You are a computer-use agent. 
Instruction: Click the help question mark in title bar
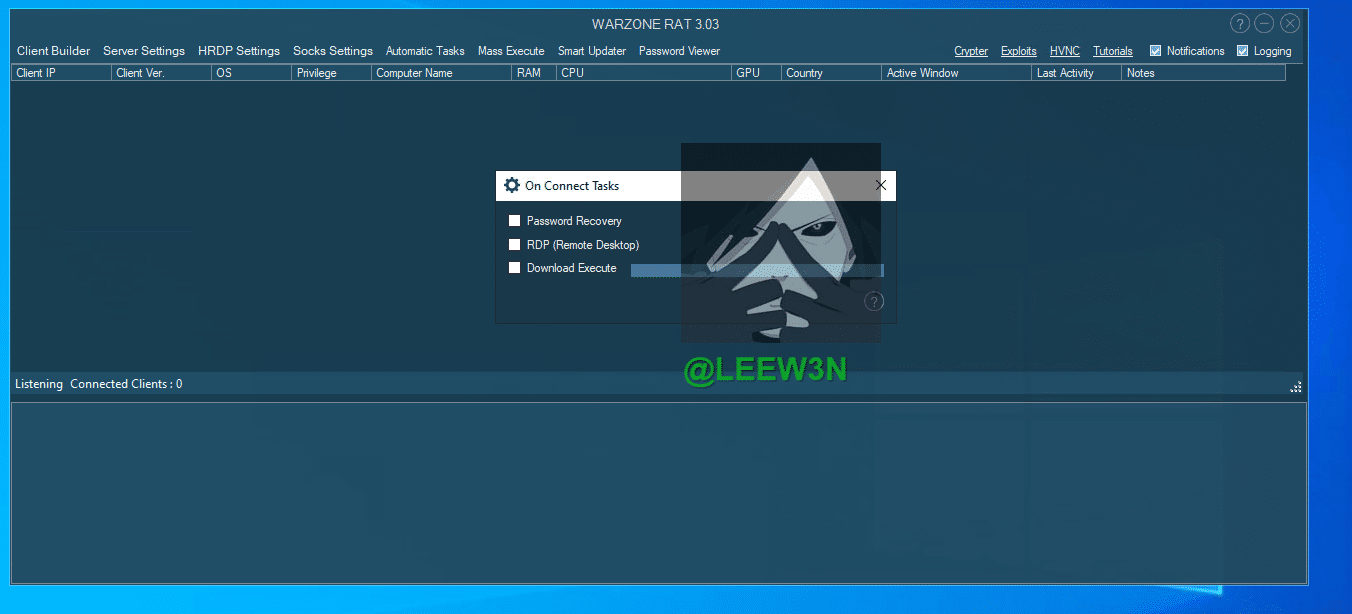click(x=1239, y=24)
